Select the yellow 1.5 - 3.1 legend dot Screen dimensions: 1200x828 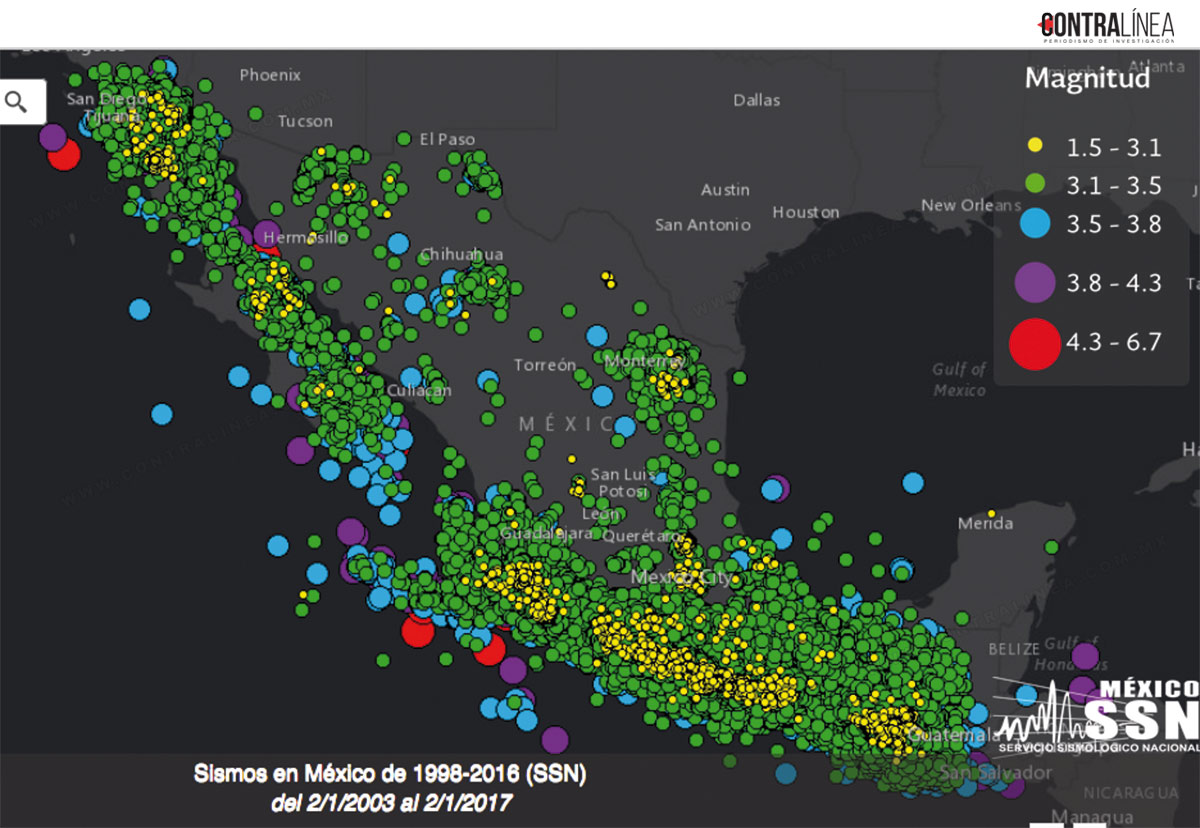[x=1035, y=147]
